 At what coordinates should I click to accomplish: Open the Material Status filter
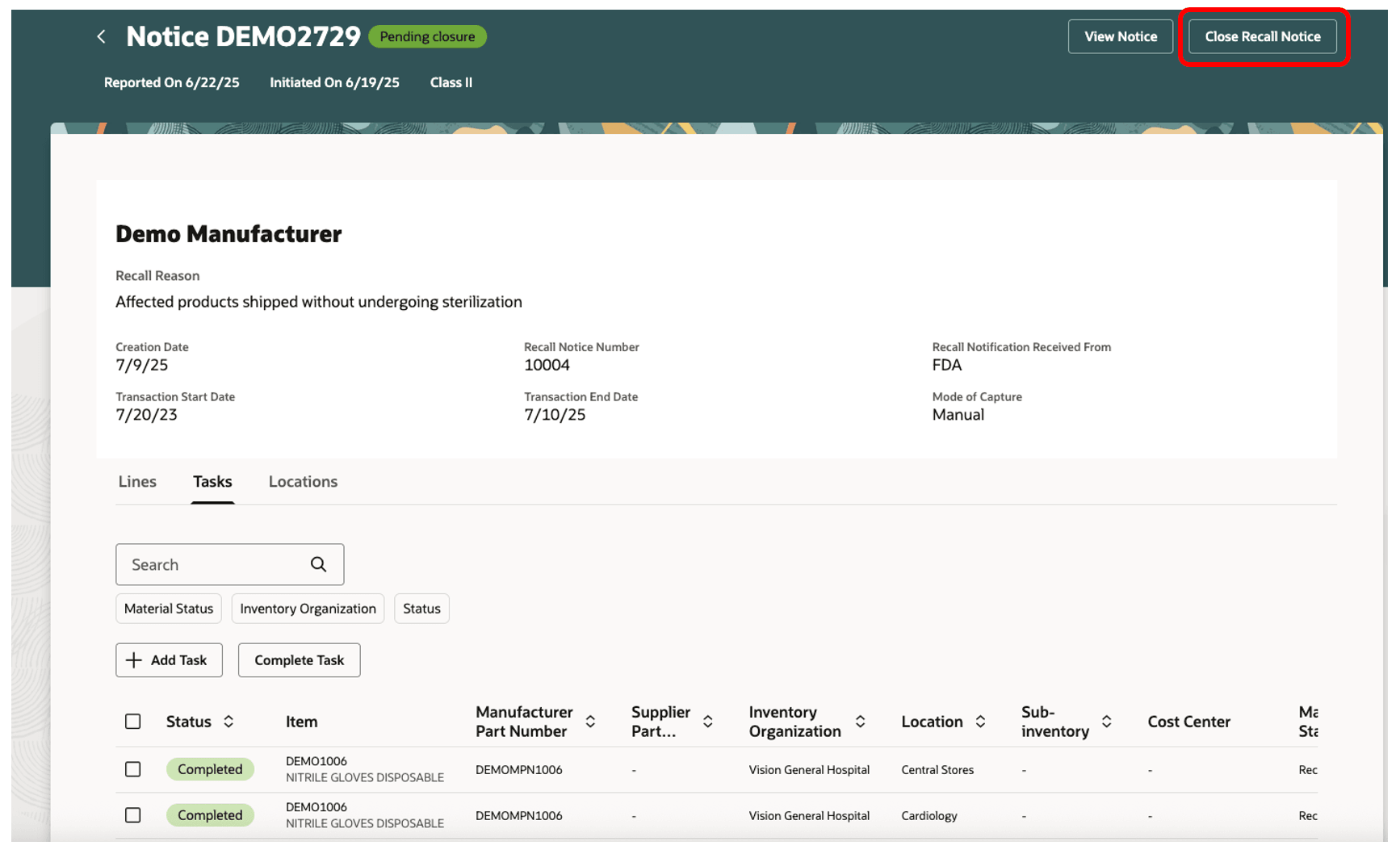tap(169, 609)
